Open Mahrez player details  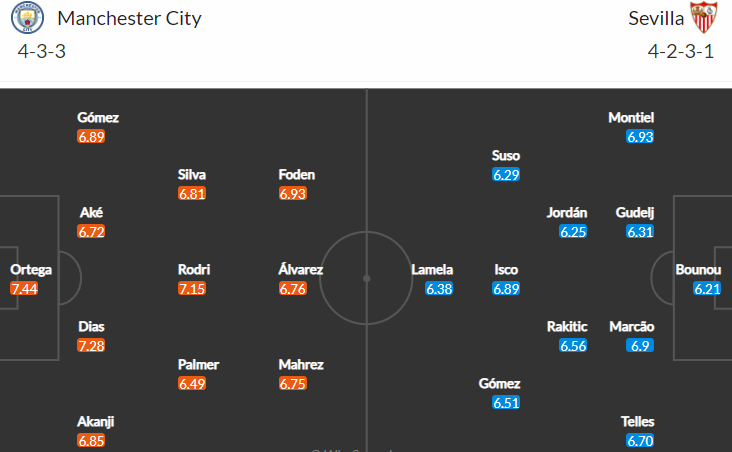[x=301, y=364]
